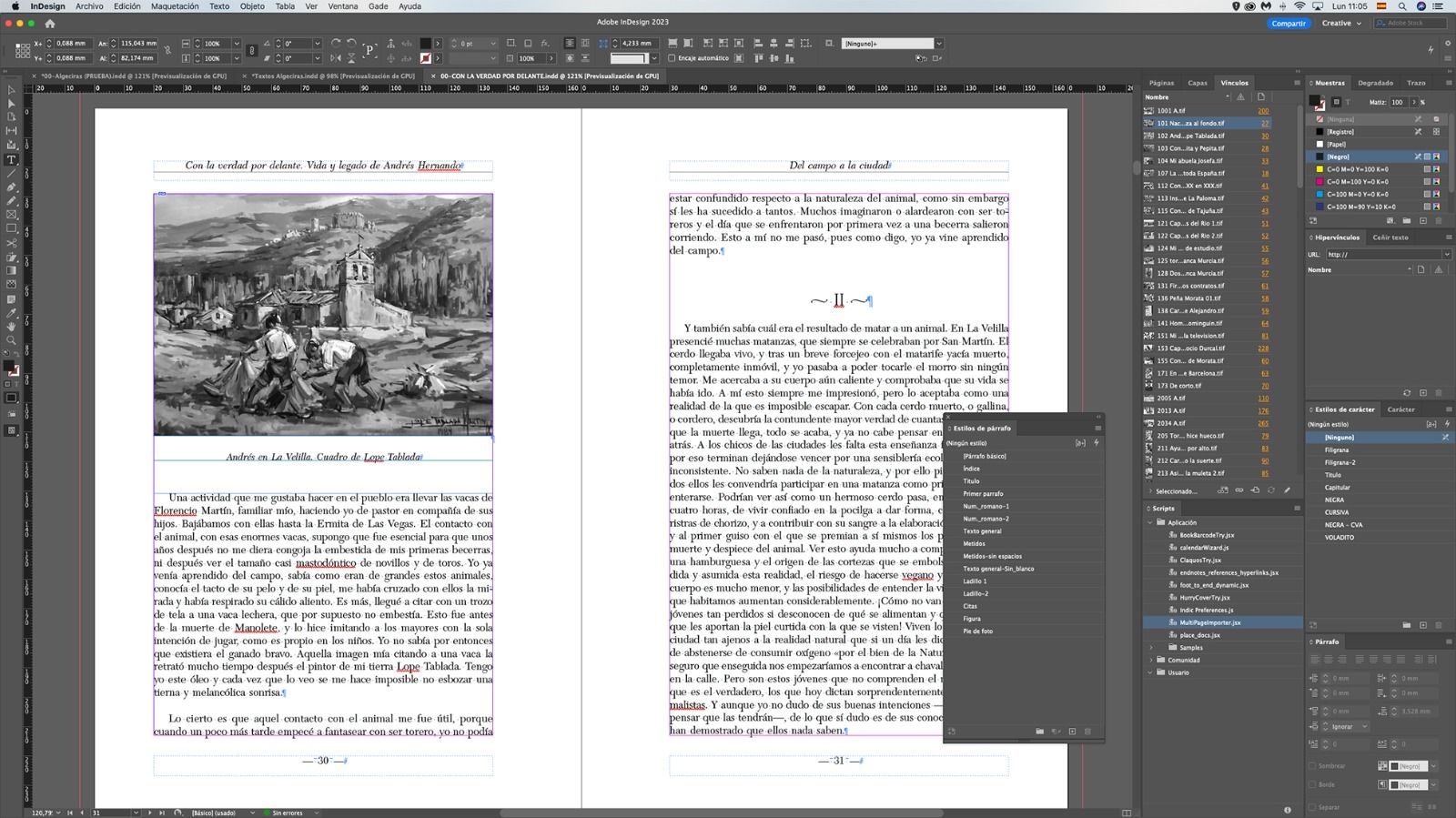Click the reference point locator grid

coord(22,50)
